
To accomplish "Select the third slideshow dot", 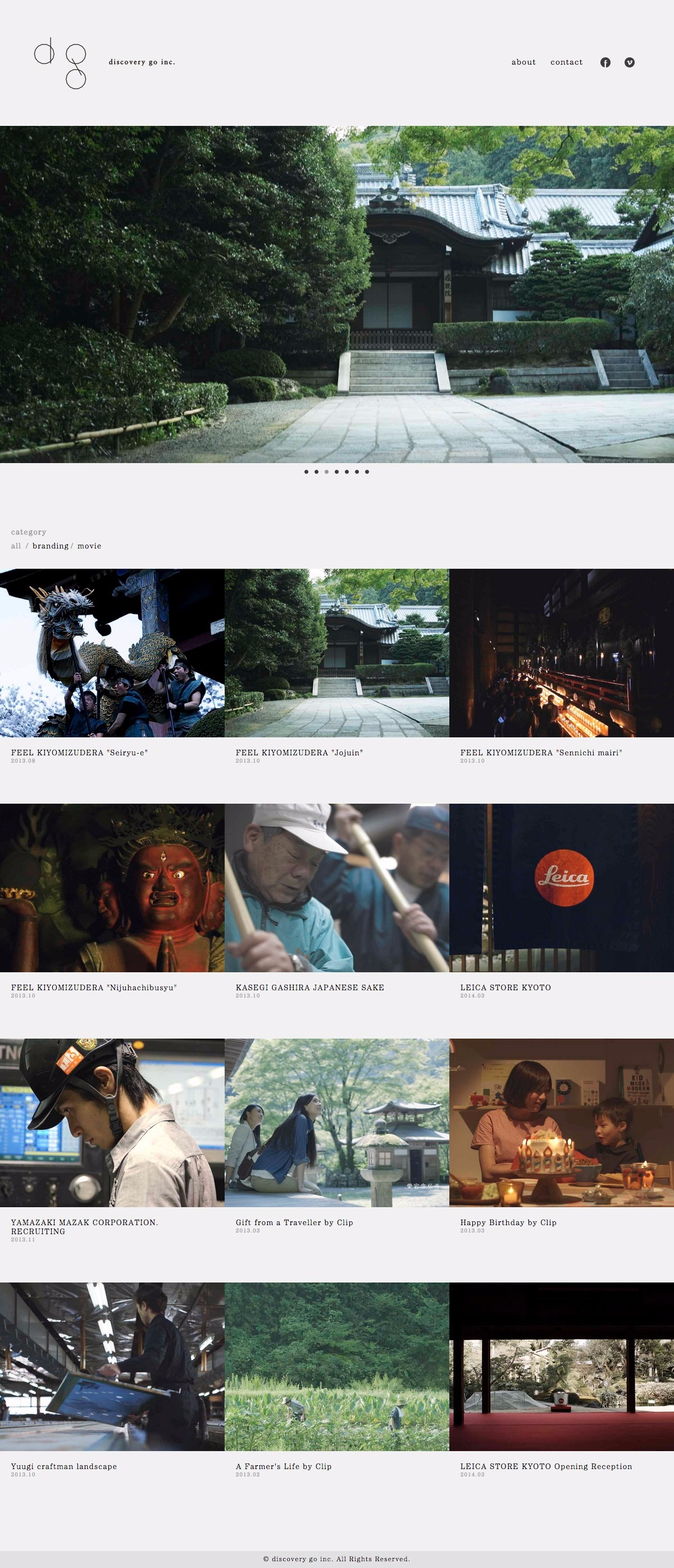I will [327, 472].
